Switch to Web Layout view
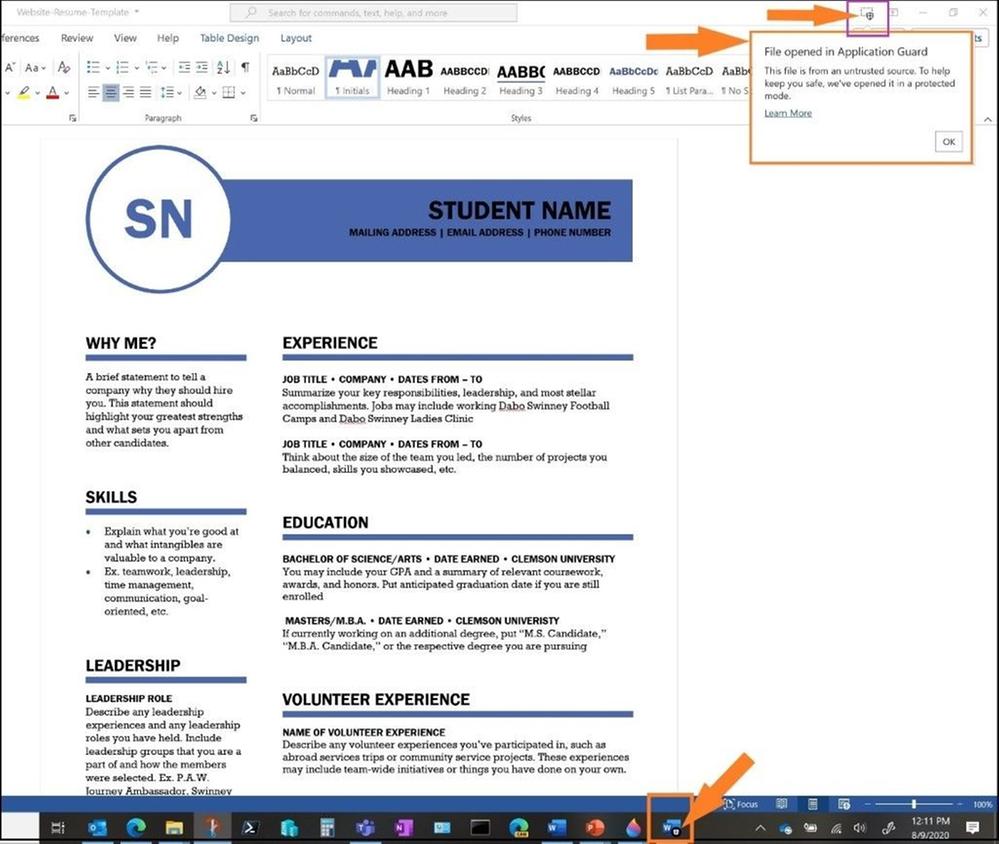 (844, 805)
